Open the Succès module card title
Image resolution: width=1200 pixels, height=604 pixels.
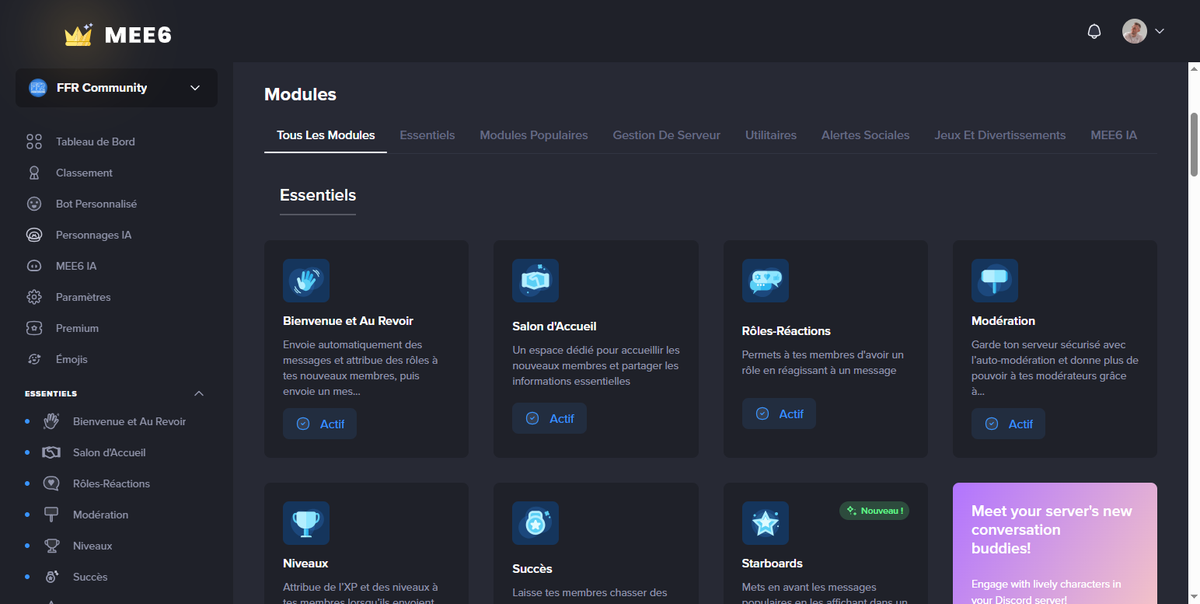[x=532, y=568]
